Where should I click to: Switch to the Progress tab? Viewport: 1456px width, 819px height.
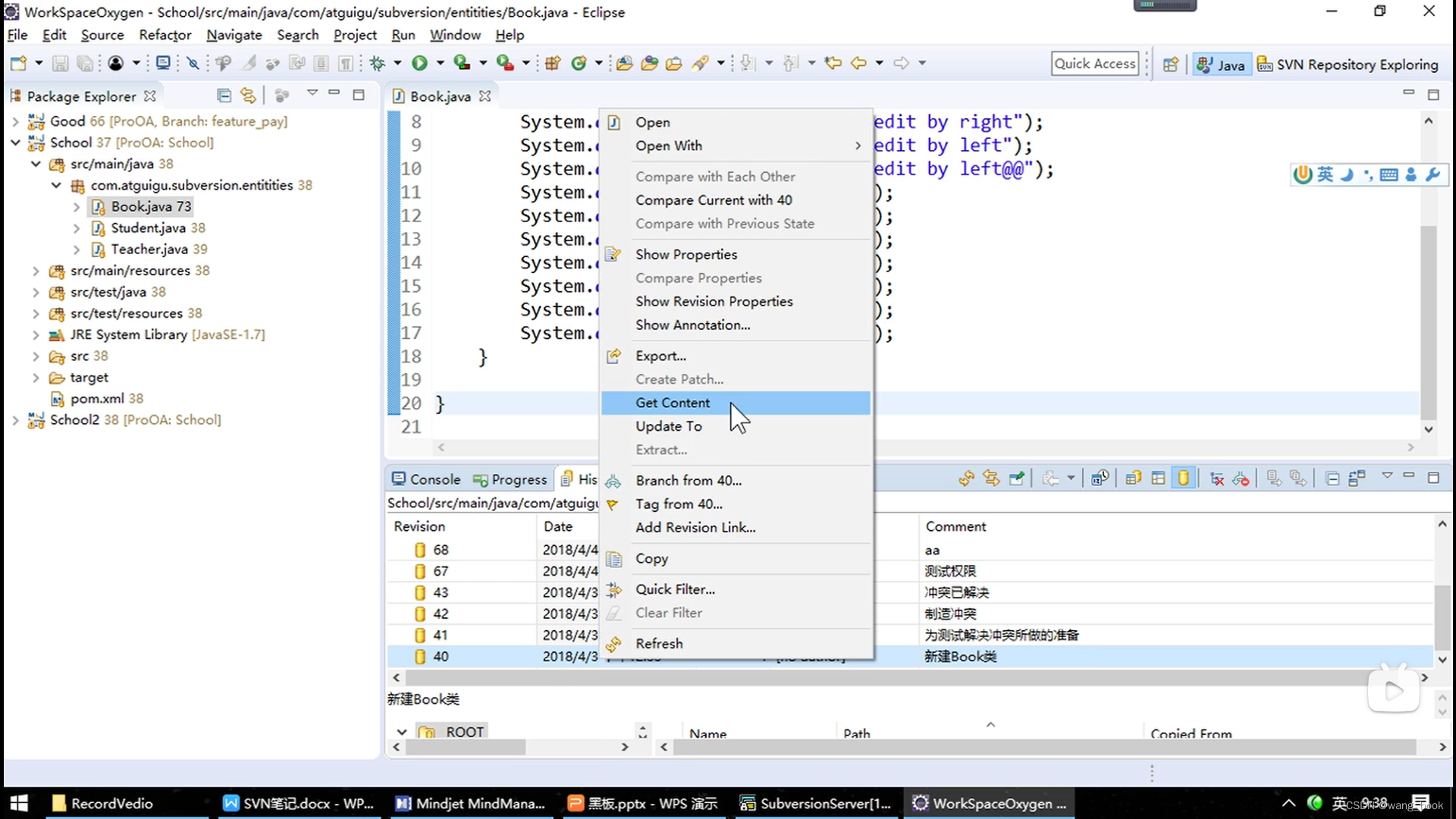510,479
